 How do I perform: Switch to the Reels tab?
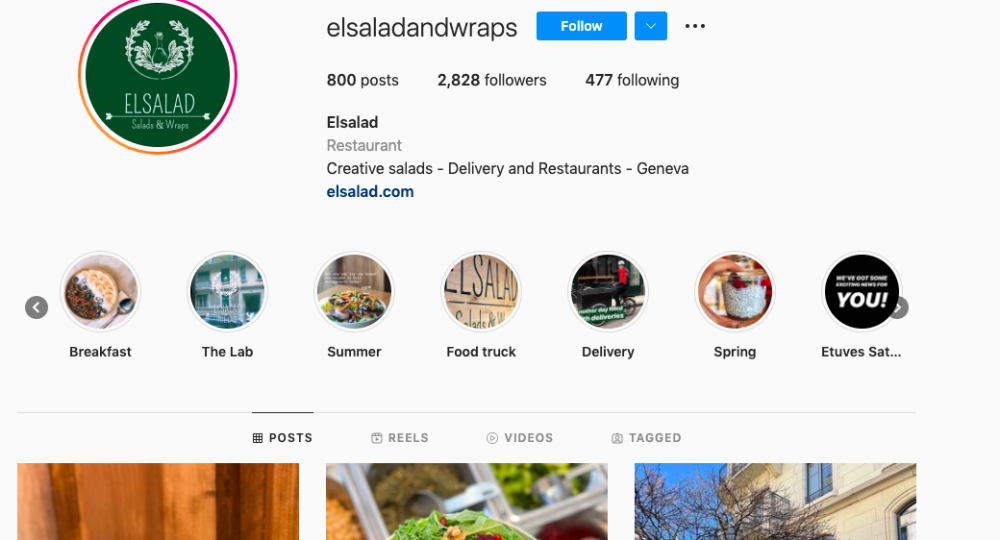pos(400,438)
